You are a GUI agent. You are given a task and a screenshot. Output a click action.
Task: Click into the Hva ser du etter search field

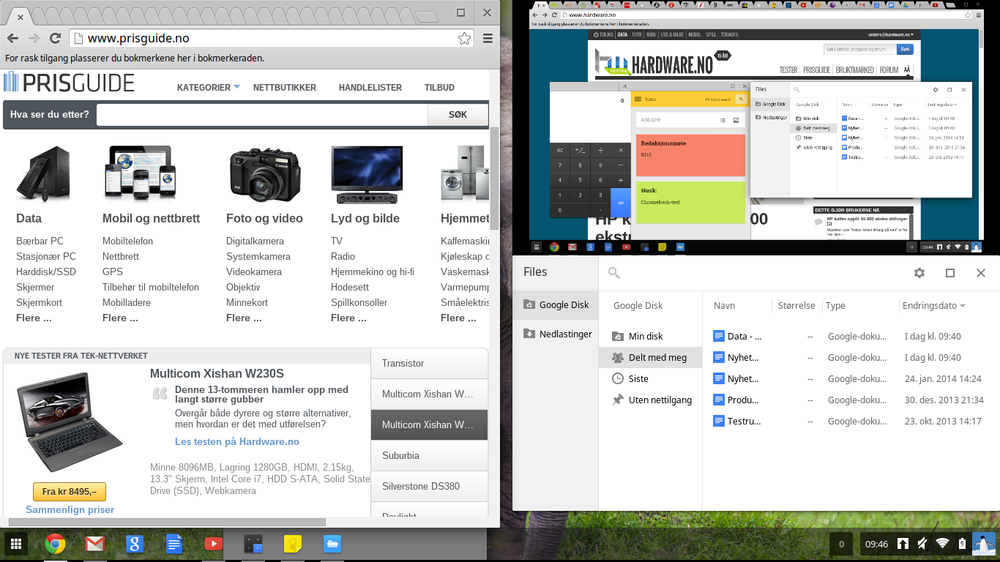[x=262, y=115]
